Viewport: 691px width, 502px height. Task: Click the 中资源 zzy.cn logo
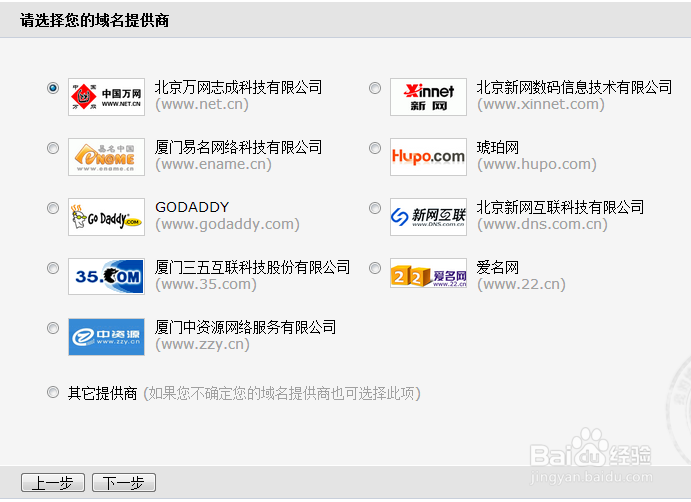click(x=106, y=337)
